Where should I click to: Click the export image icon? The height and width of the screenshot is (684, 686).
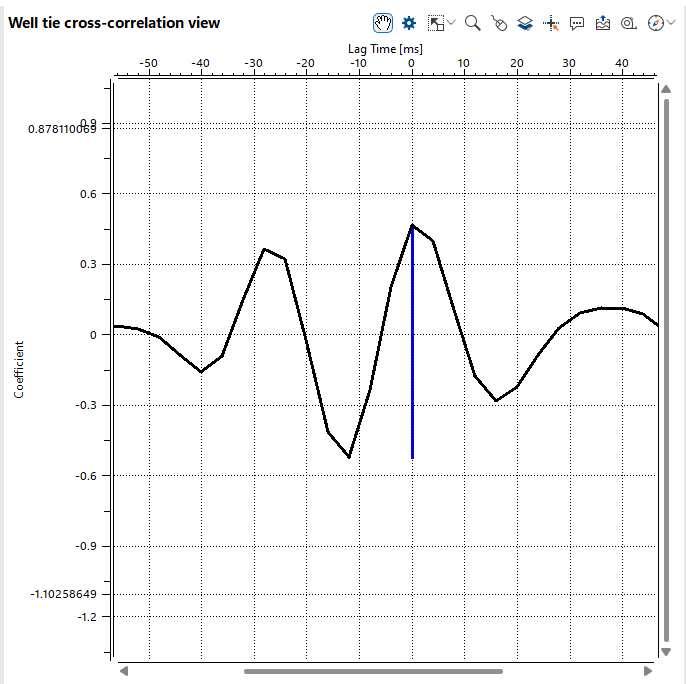click(x=603, y=22)
